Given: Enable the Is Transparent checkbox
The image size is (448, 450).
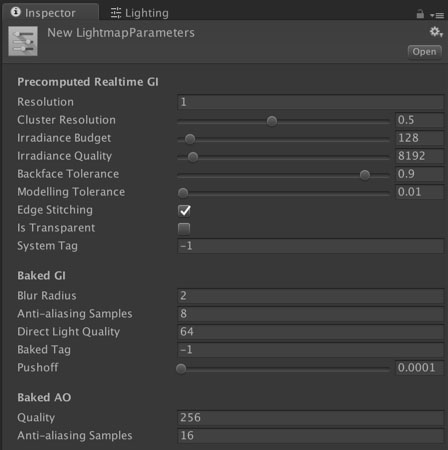Looking at the screenshot, I should pos(184,228).
